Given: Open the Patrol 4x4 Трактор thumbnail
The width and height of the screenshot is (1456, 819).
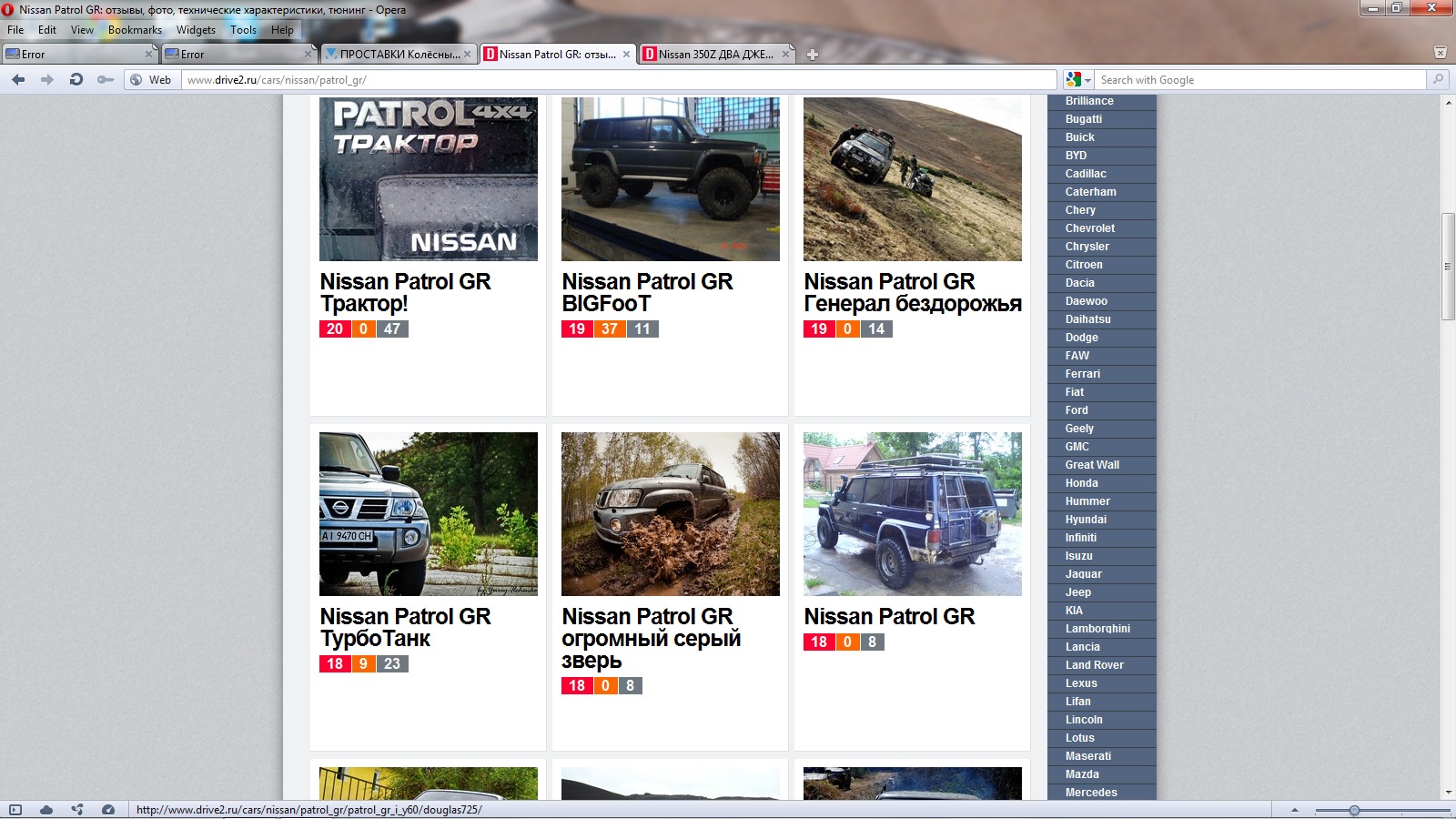Looking at the screenshot, I should [429, 179].
